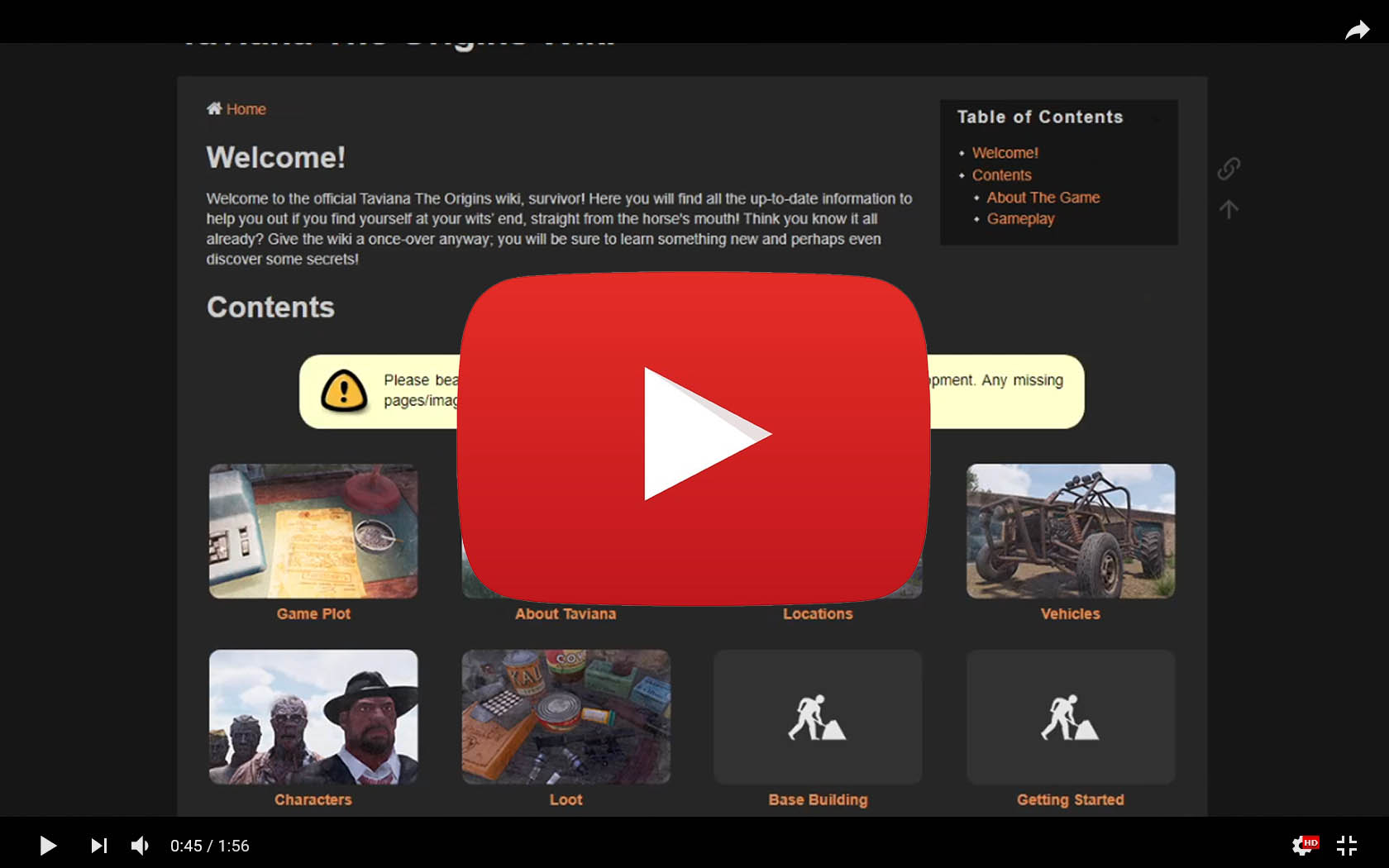The height and width of the screenshot is (868, 1389).
Task: Click the Vehicles caption link
Action: (x=1071, y=613)
